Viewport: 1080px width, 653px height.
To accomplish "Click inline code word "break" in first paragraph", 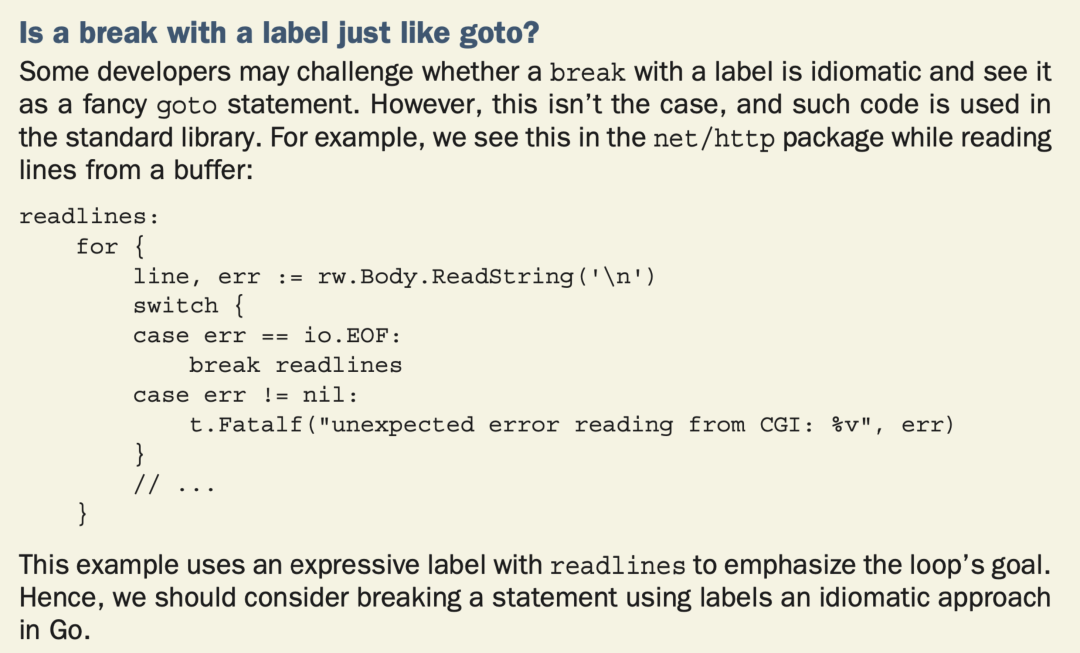I will [588, 73].
